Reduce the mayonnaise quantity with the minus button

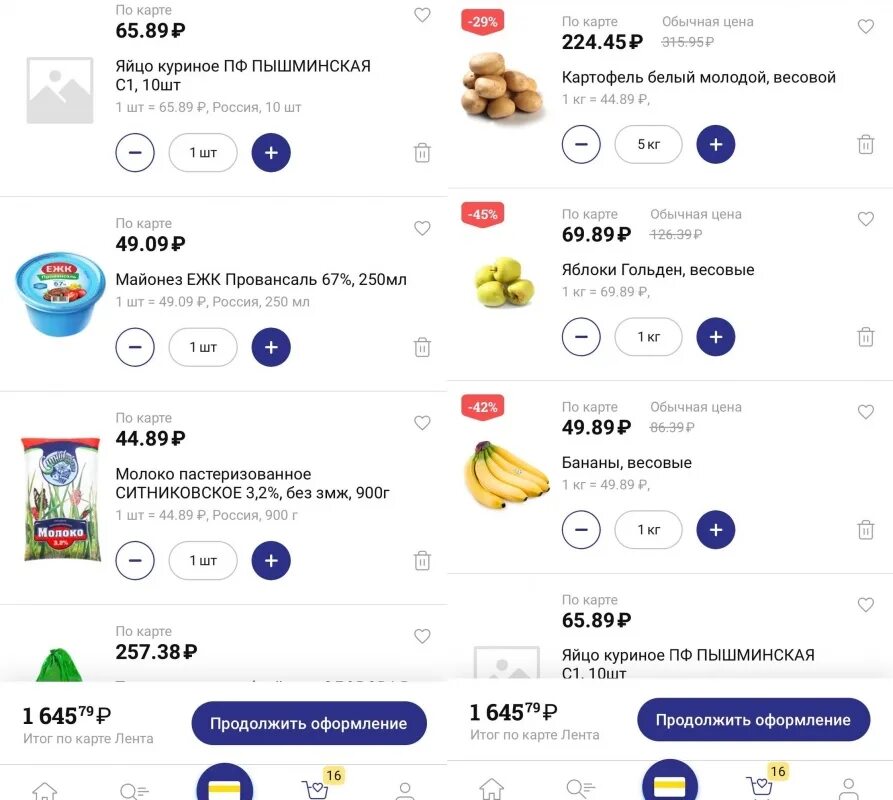pyautogui.click(x=135, y=347)
